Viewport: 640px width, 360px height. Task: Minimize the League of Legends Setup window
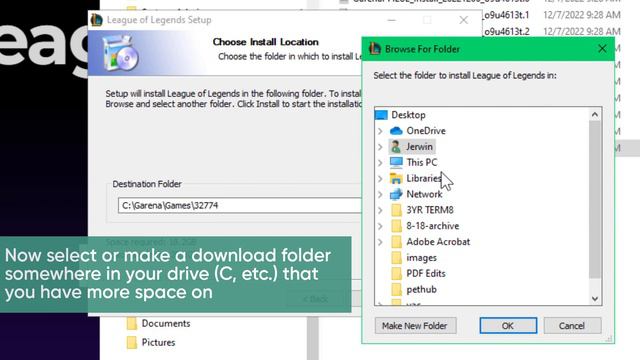click(x=391, y=20)
